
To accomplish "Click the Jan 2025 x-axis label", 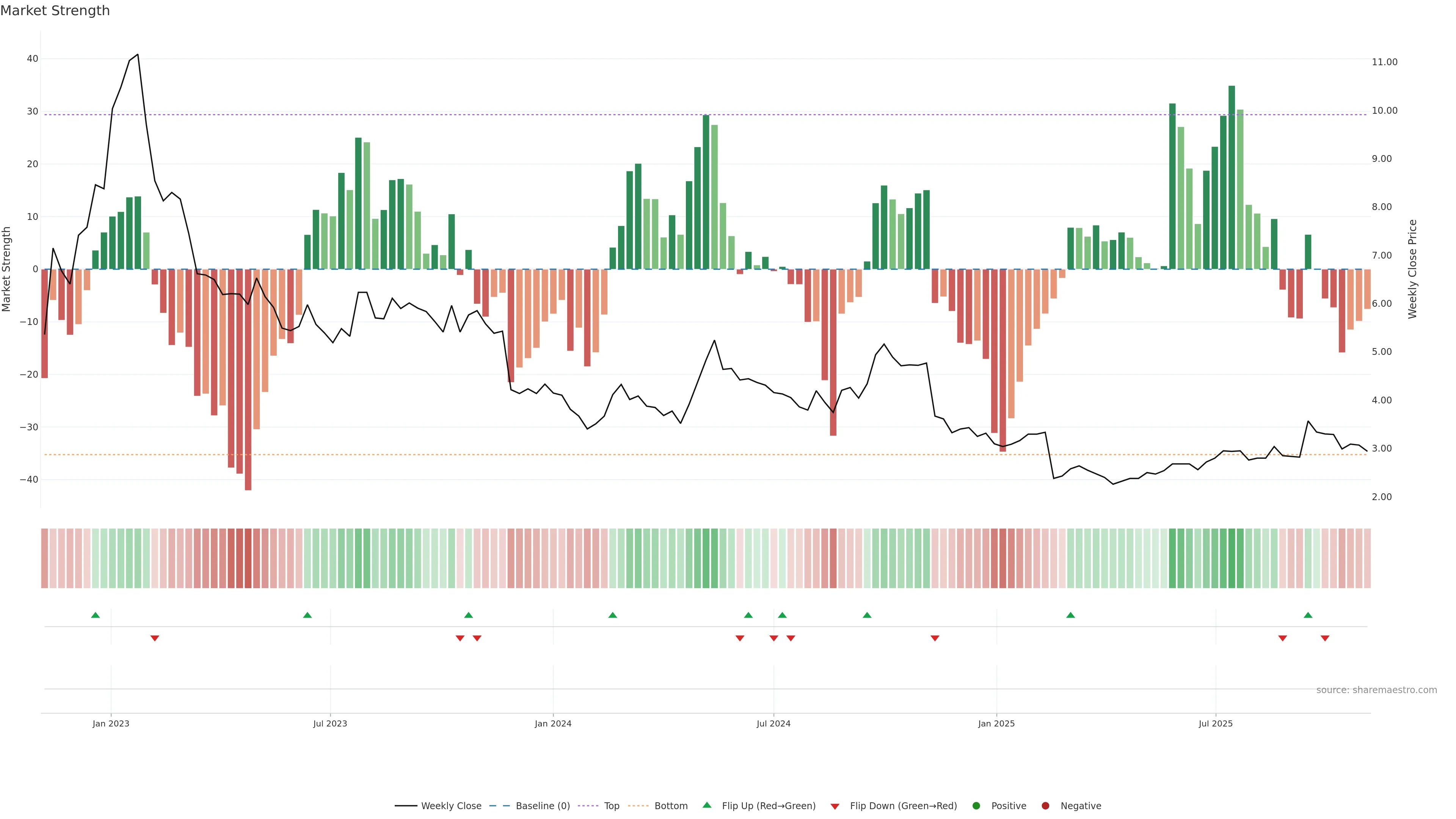I will [x=996, y=723].
